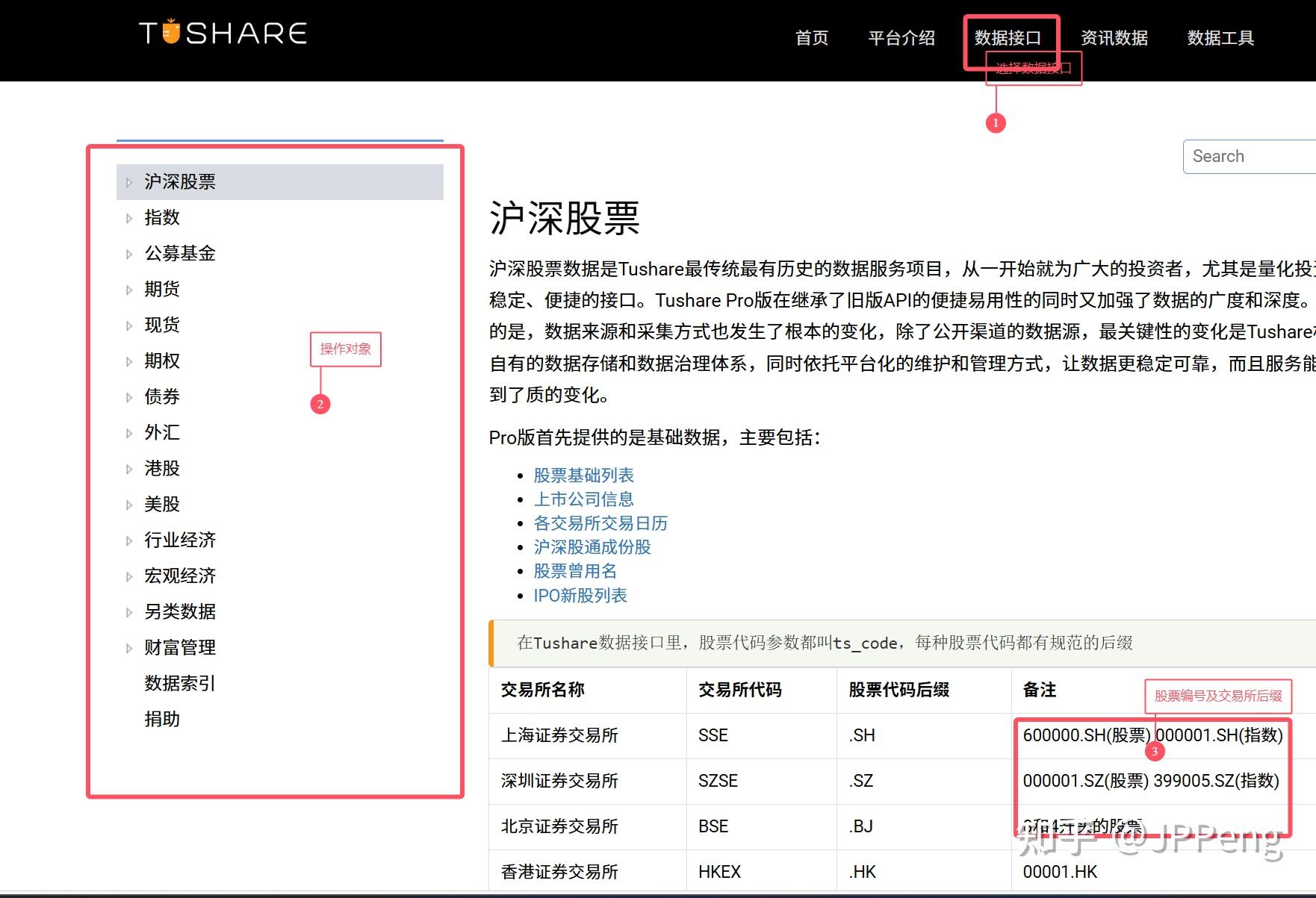Viewport: 1316px width, 898px height.
Task: Open the 各交易所交易日历 link
Action: (x=600, y=523)
